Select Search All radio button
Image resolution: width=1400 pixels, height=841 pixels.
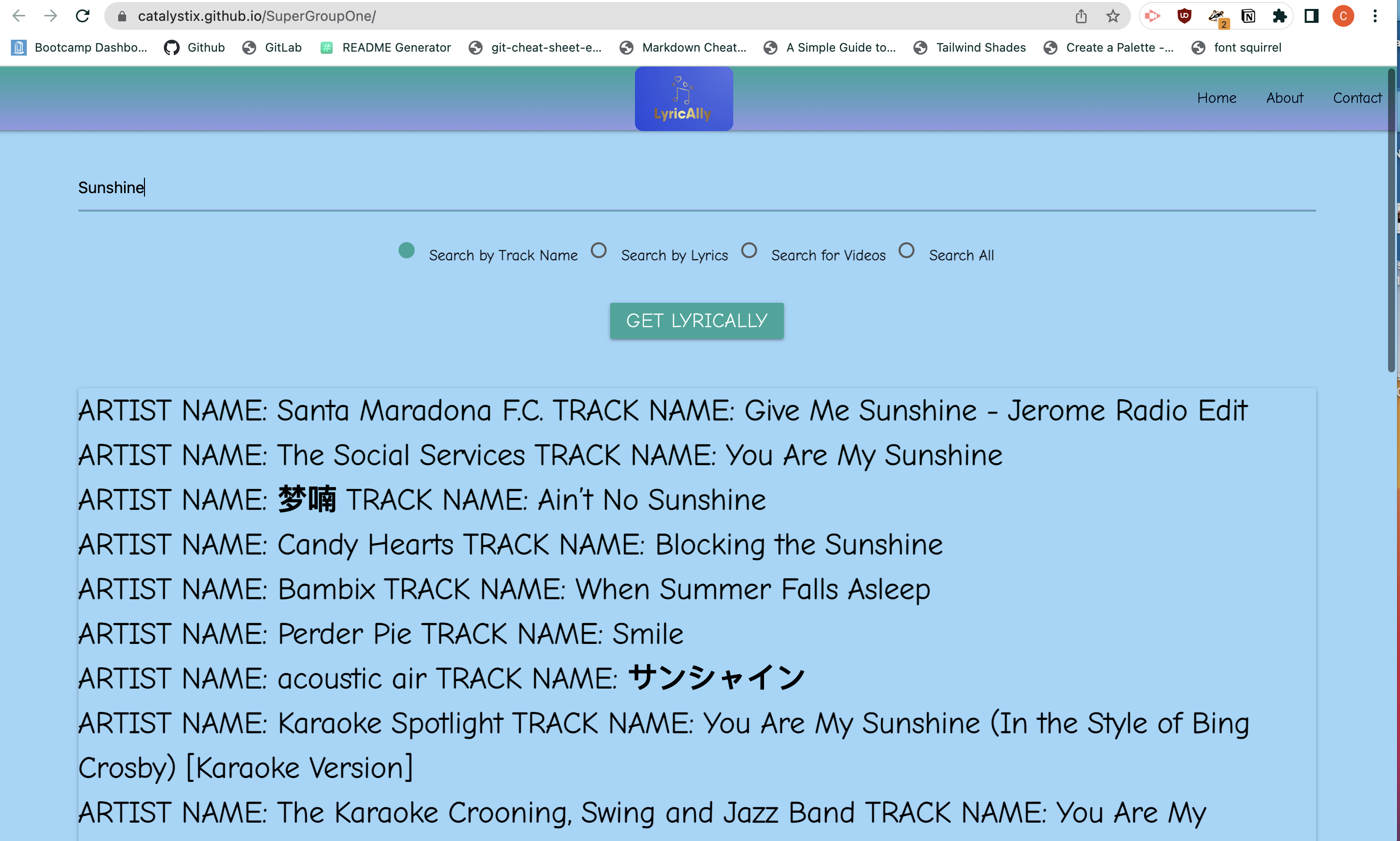[x=907, y=251]
